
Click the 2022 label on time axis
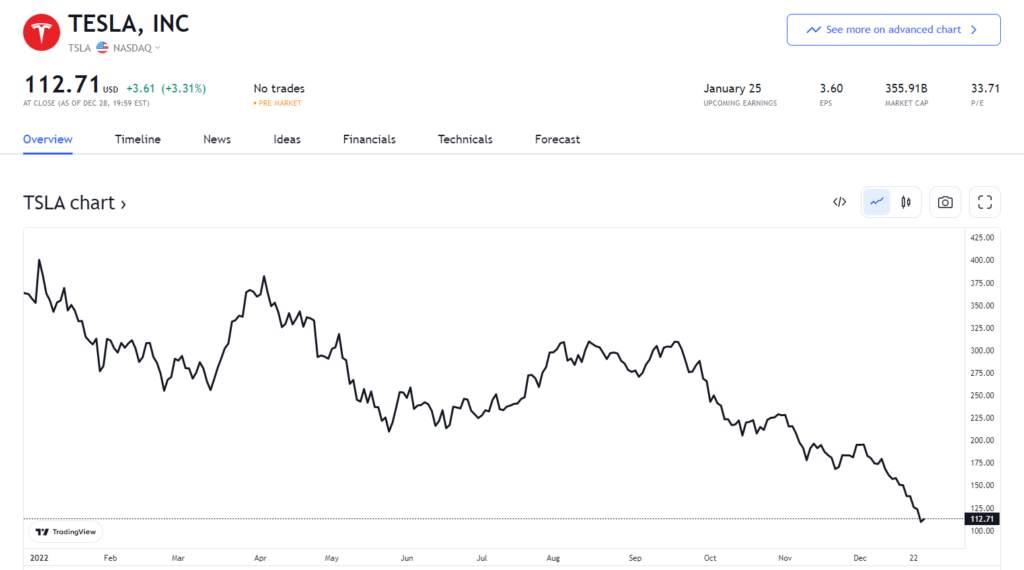click(39, 558)
